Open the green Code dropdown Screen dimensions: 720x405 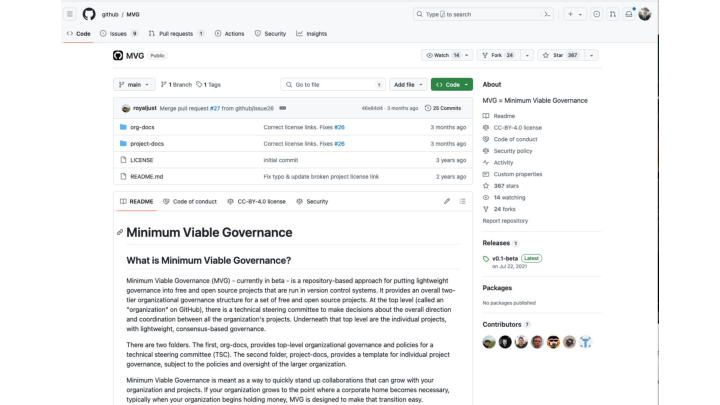pos(452,84)
